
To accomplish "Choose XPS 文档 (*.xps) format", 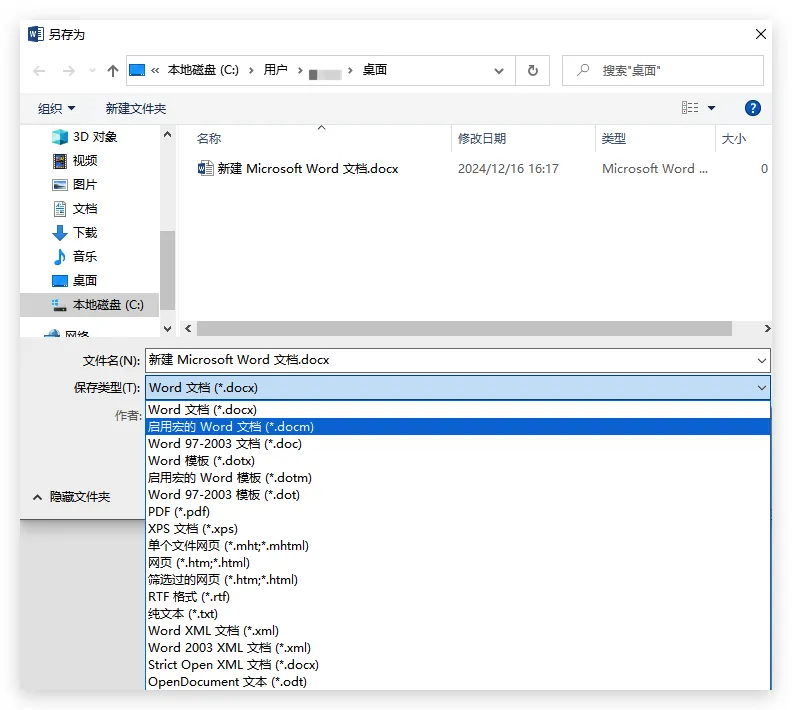I will tap(458, 529).
